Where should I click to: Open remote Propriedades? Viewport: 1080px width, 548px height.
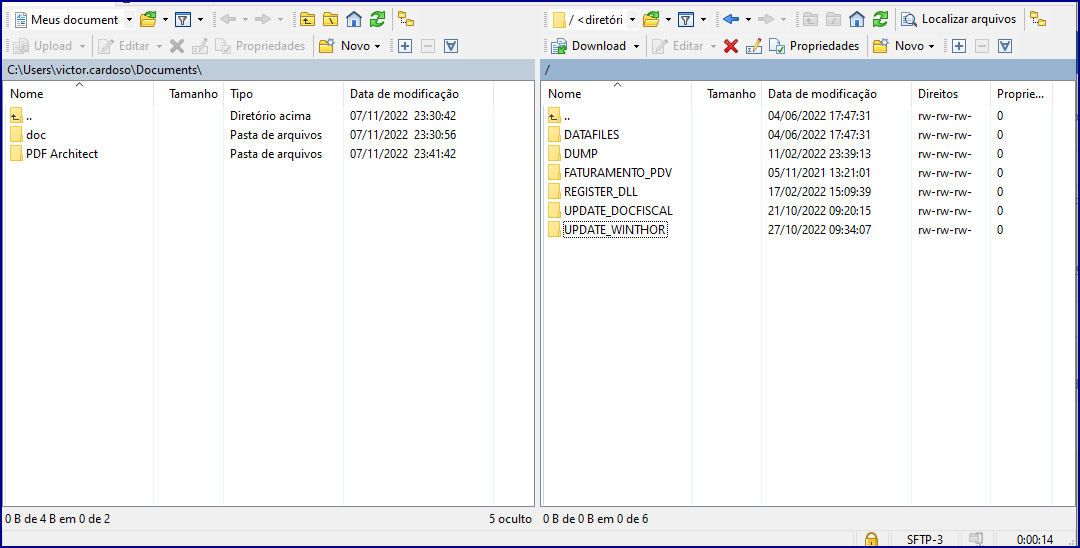pos(814,46)
